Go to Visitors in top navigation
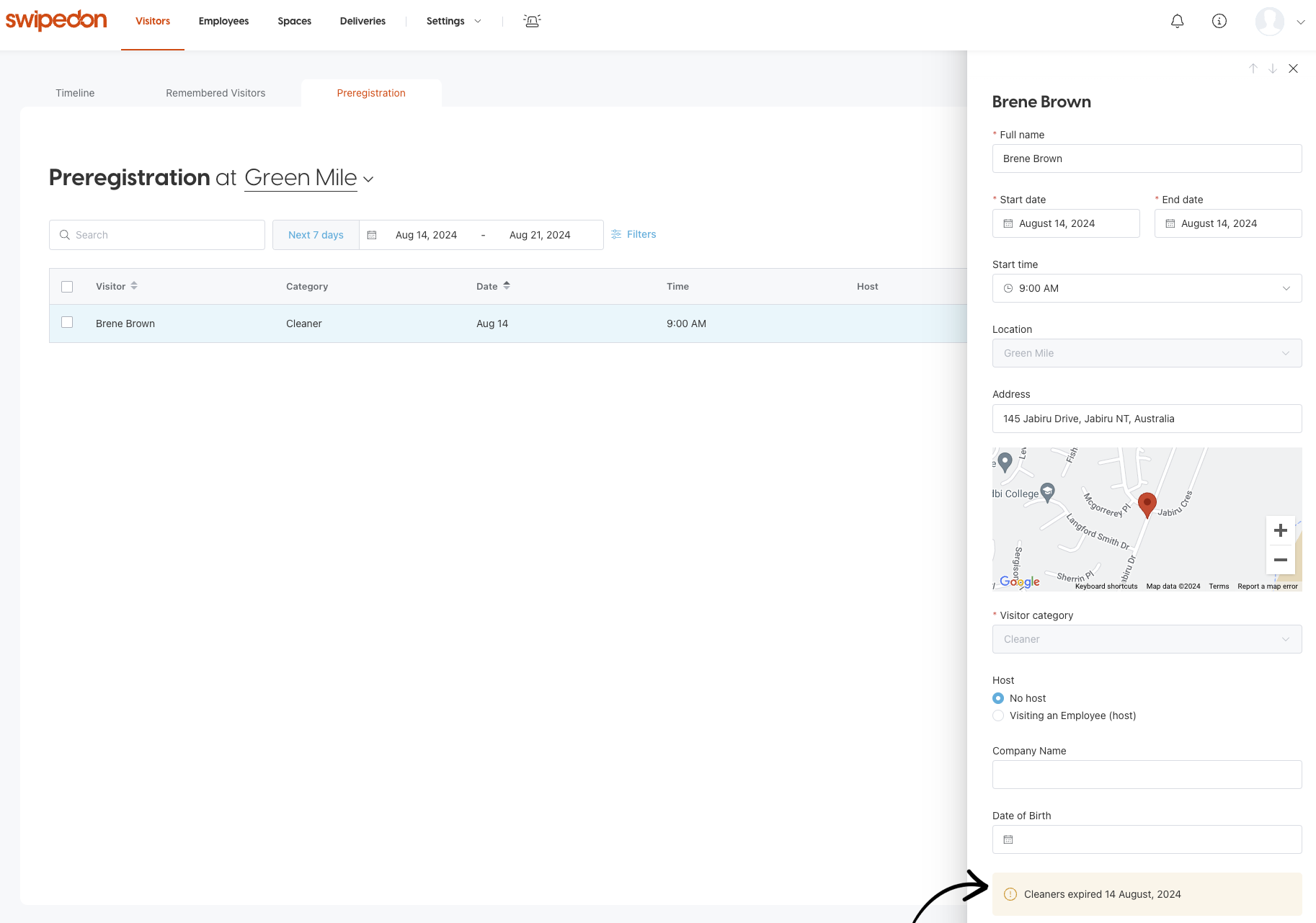The width and height of the screenshot is (1316, 923). coord(153,21)
